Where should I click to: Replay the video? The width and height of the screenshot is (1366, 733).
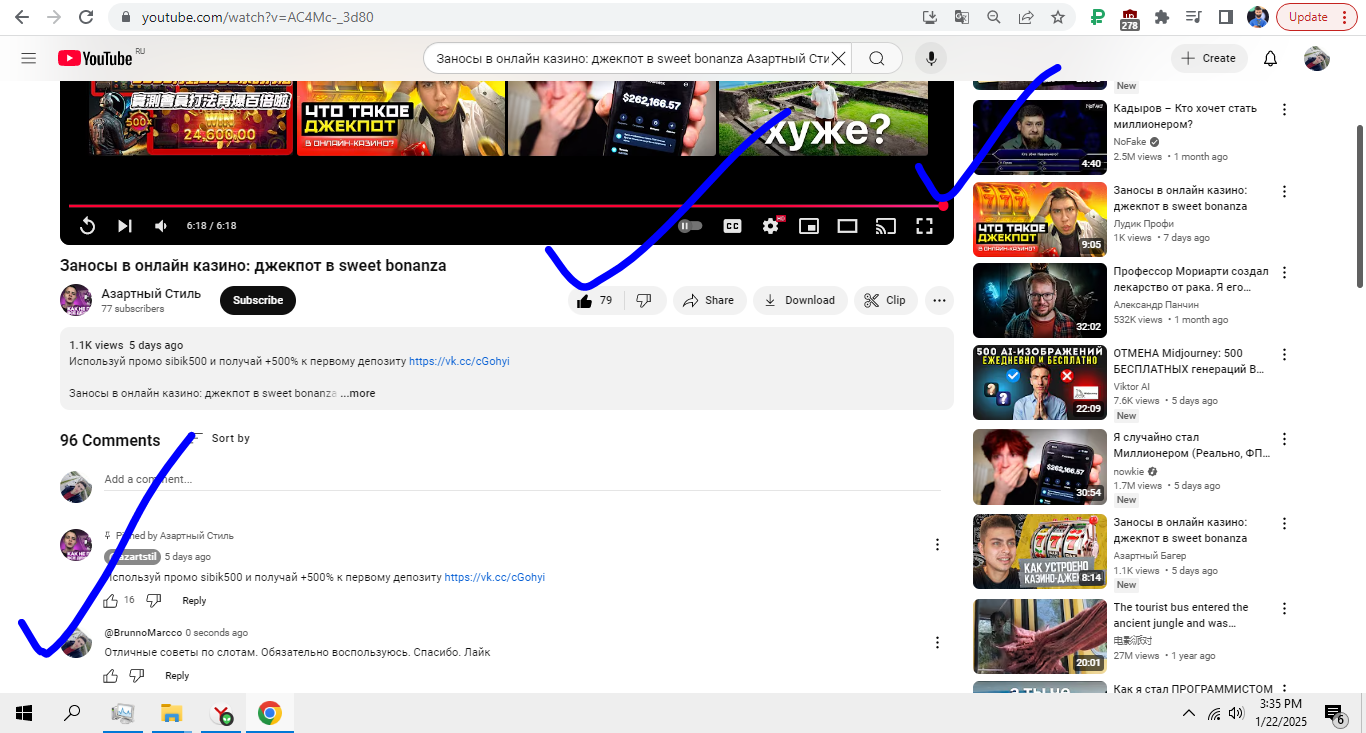87,226
